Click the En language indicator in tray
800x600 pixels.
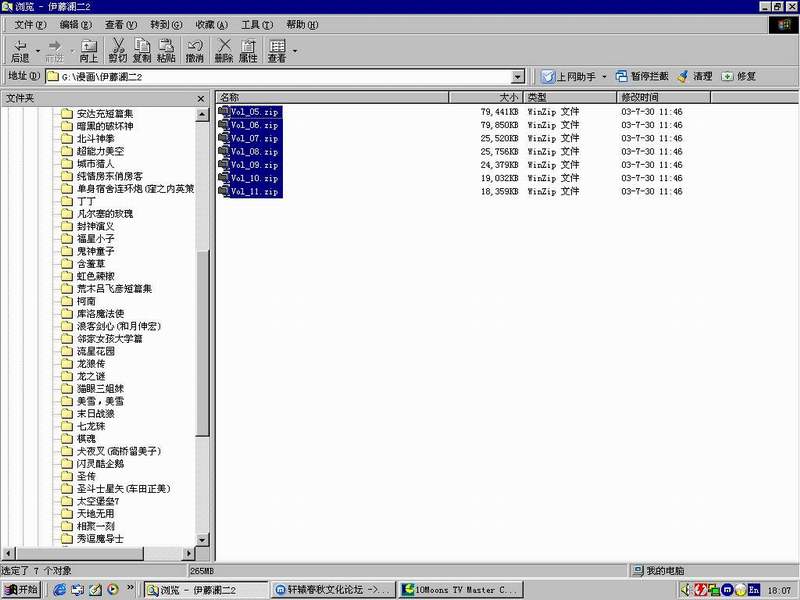point(754,590)
